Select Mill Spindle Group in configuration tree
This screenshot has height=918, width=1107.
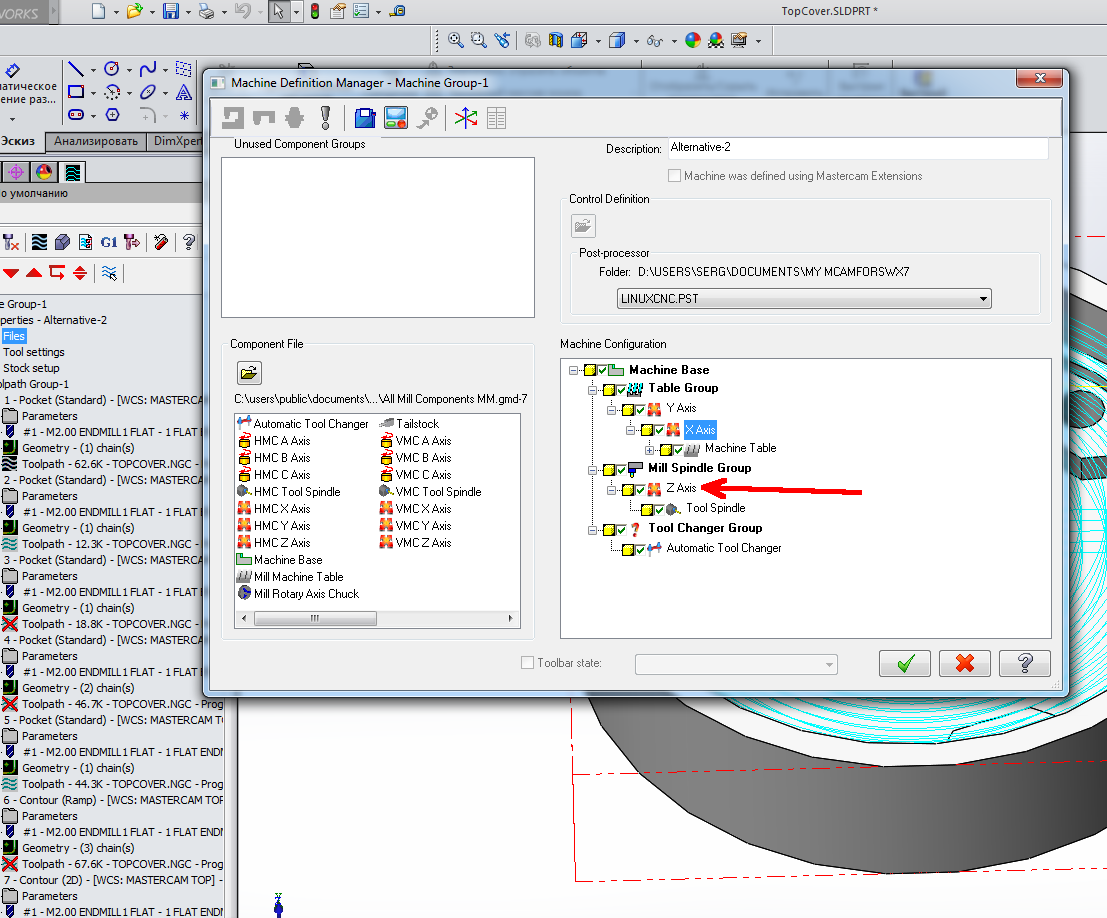tap(700, 468)
